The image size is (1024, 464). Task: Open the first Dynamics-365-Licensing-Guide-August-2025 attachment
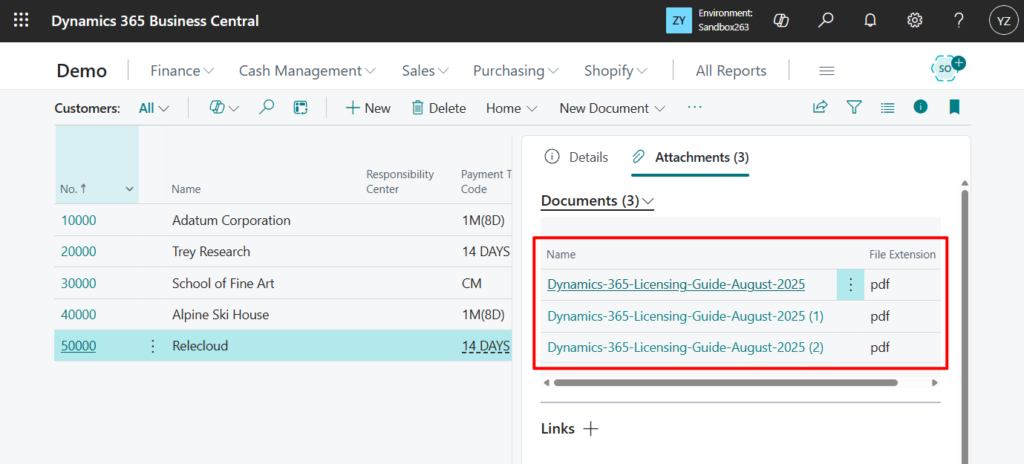[676, 285]
